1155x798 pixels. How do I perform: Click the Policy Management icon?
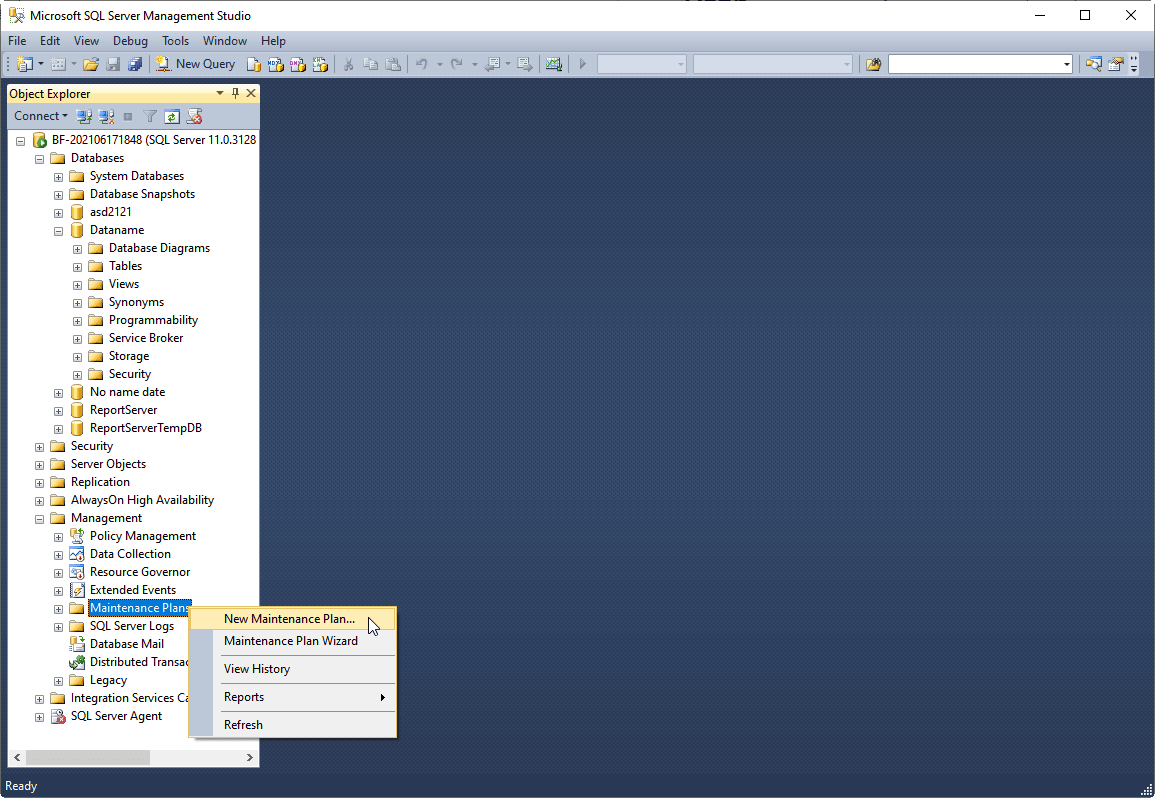click(x=77, y=536)
